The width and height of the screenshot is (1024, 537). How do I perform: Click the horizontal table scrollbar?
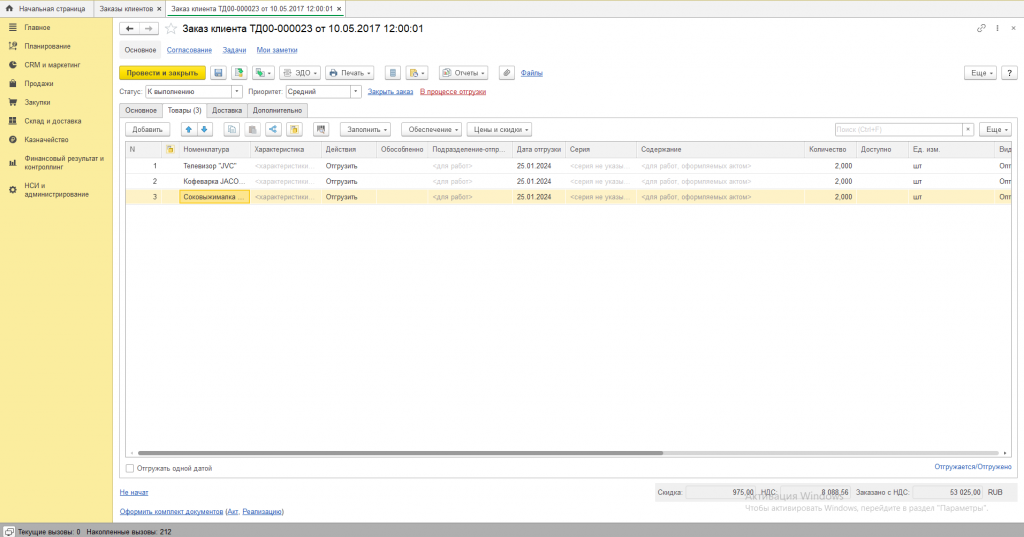[400, 453]
